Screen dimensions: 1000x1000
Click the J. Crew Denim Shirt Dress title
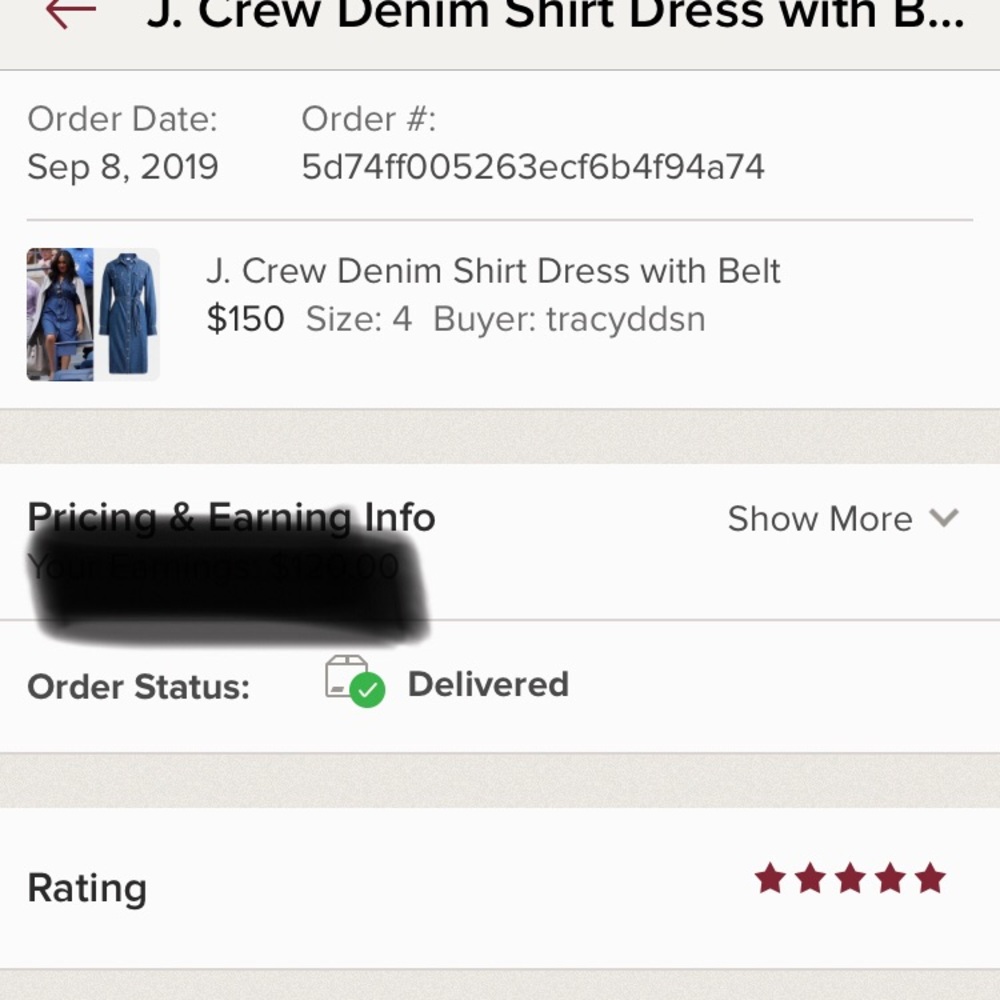click(x=494, y=271)
